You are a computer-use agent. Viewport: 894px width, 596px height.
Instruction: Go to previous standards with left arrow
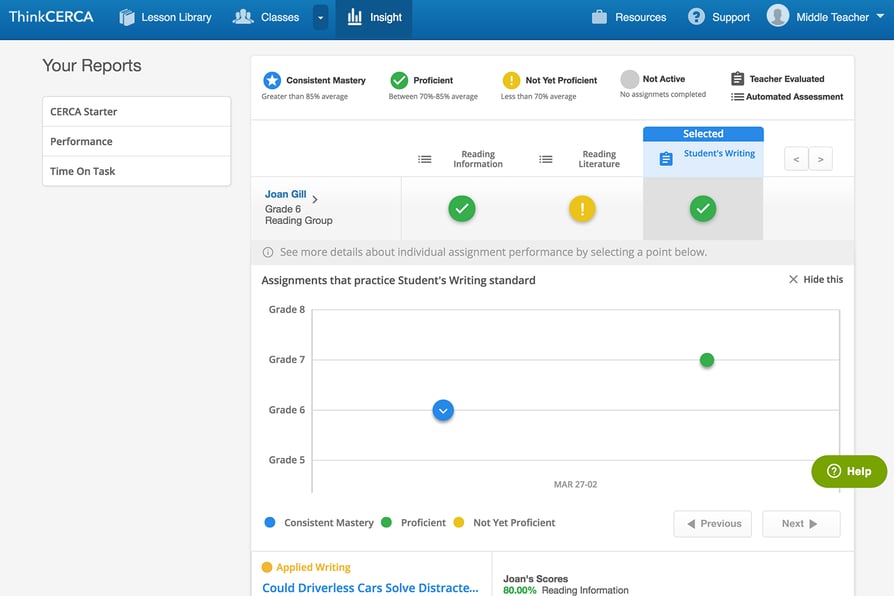point(797,159)
